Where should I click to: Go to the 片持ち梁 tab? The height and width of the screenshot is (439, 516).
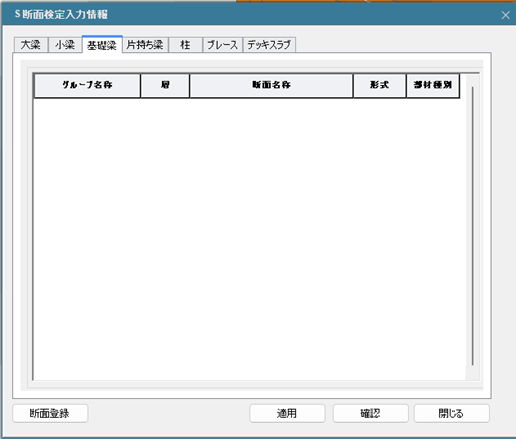point(145,45)
